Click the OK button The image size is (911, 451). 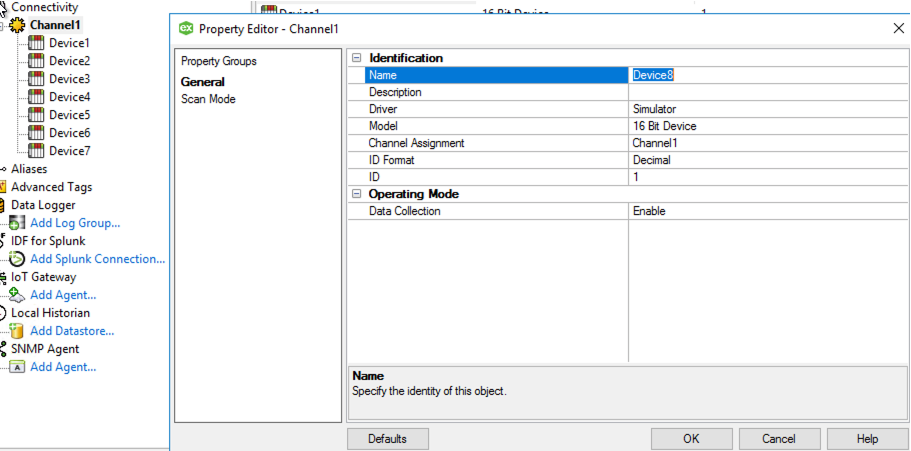click(691, 439)
